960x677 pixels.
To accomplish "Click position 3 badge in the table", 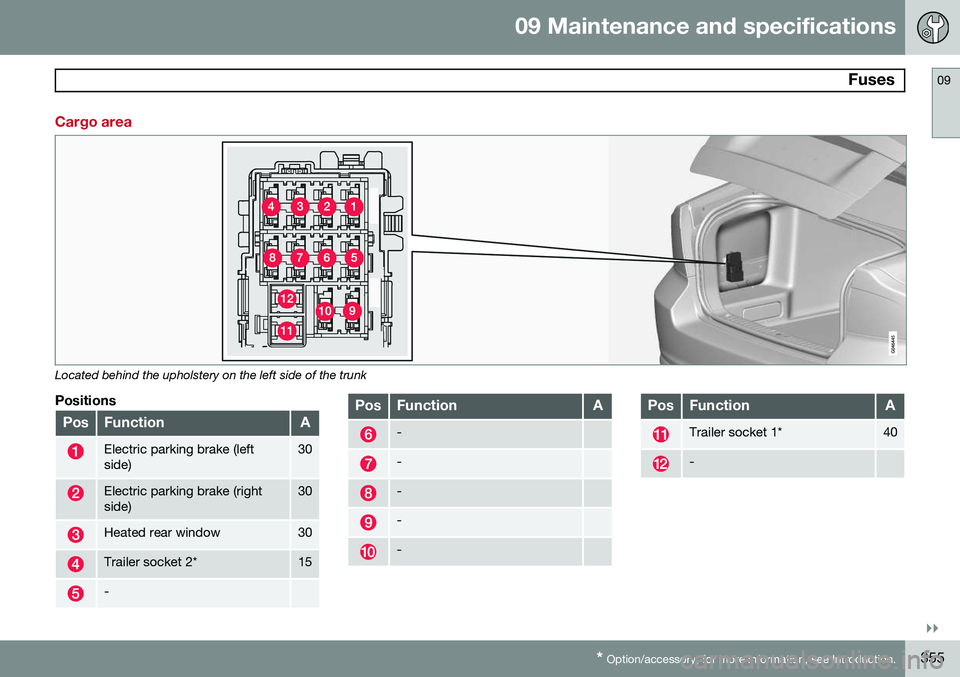I will click(75, 534).
